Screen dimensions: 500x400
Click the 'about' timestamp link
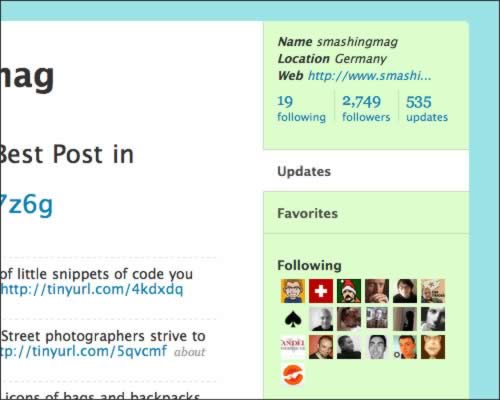189,352
